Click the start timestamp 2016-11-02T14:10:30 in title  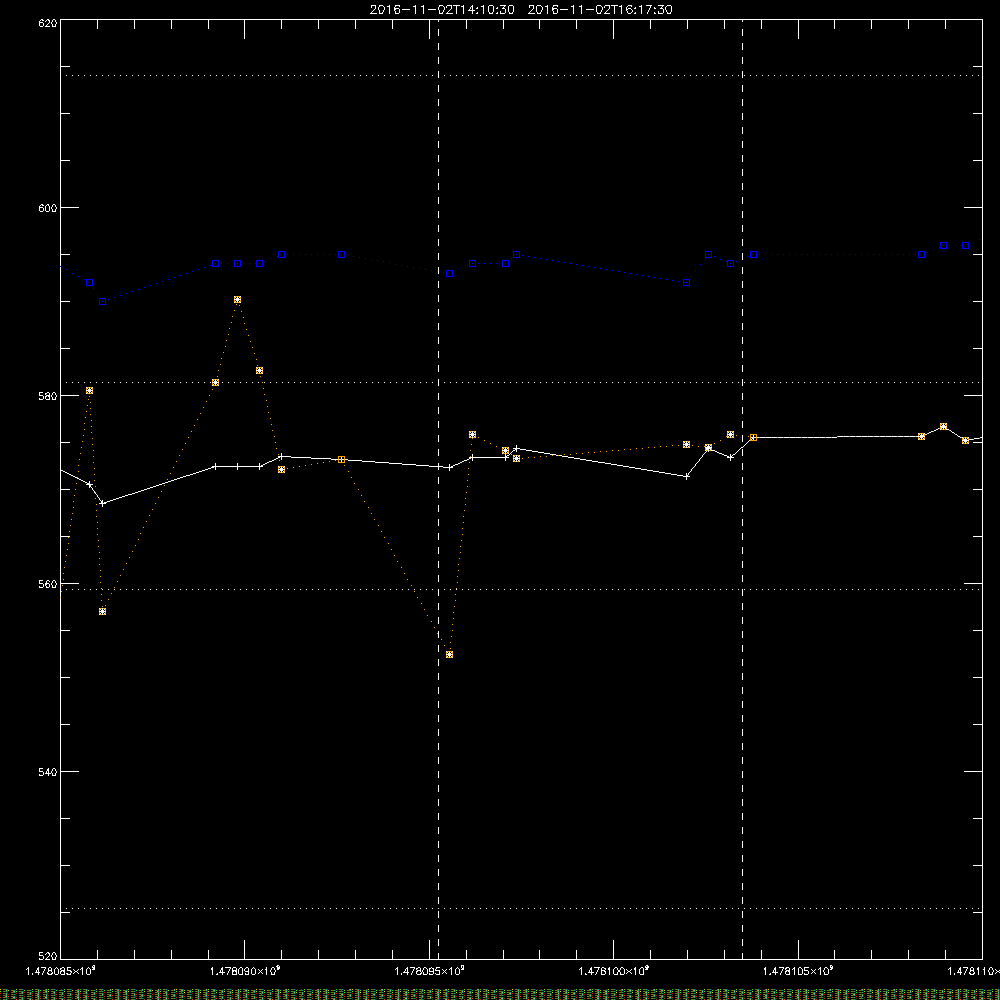pyautogui.click(x=442, y=10)
